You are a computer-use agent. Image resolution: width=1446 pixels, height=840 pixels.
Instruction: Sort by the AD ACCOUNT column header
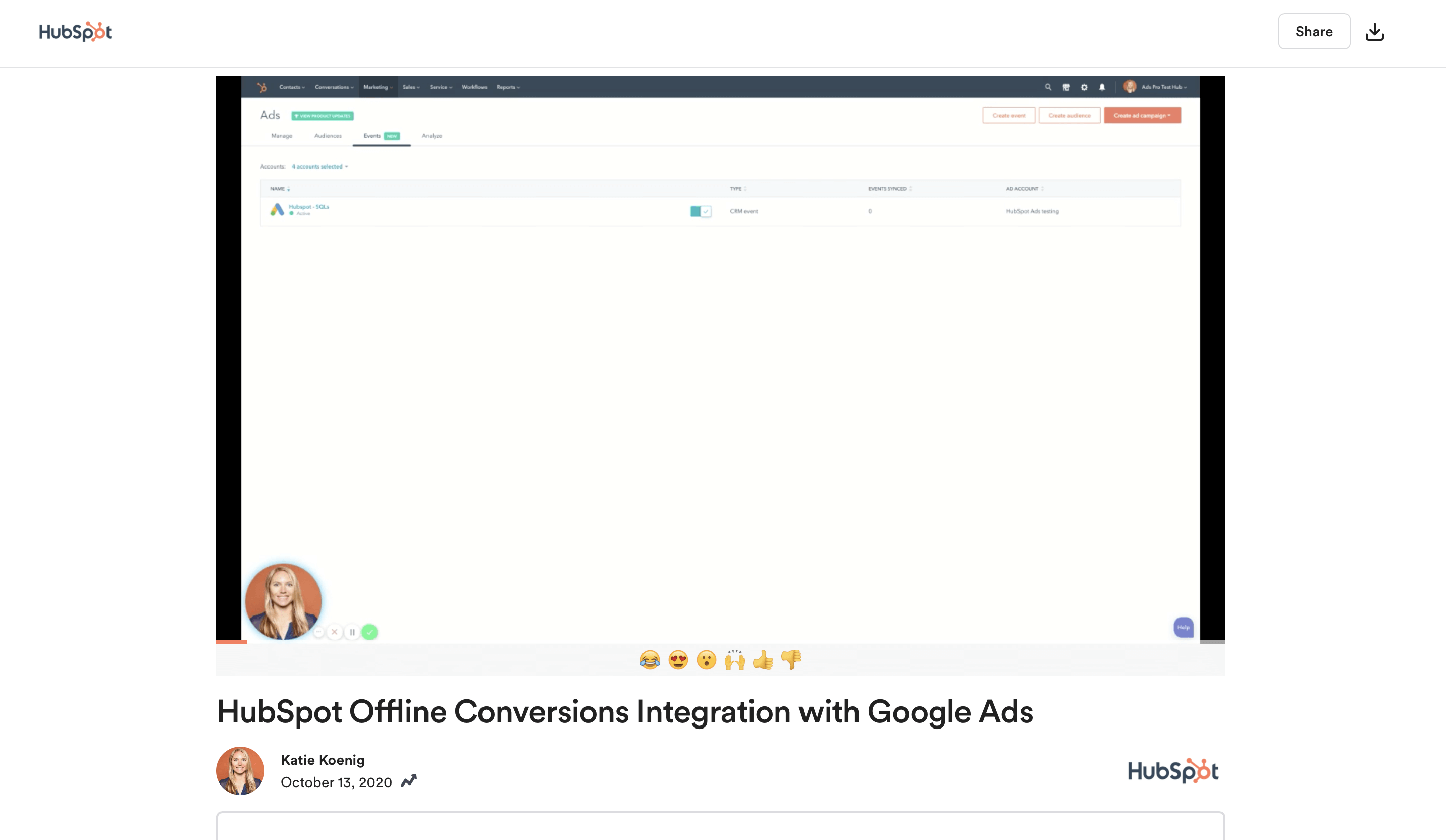coord(1025,189)
